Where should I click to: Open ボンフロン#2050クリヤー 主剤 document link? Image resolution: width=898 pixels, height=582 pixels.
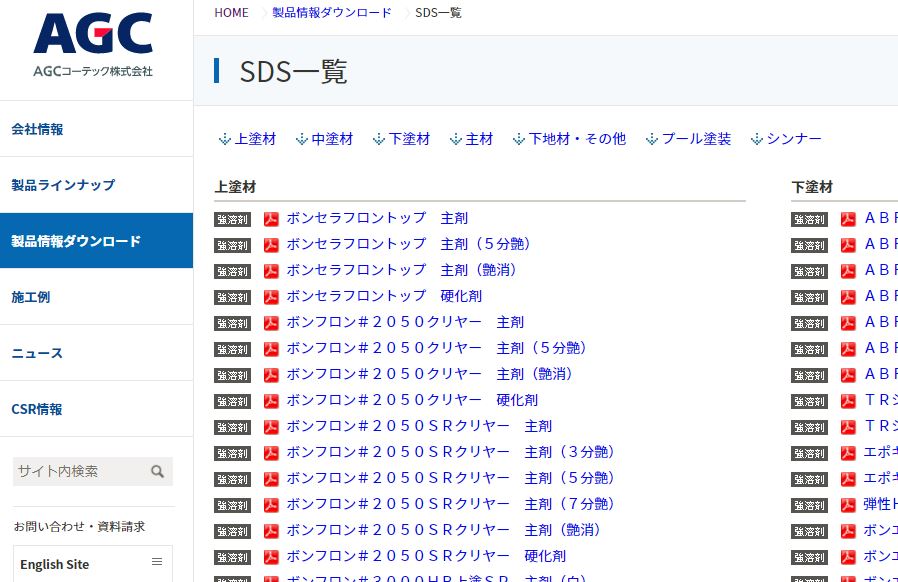pos(405,322)
